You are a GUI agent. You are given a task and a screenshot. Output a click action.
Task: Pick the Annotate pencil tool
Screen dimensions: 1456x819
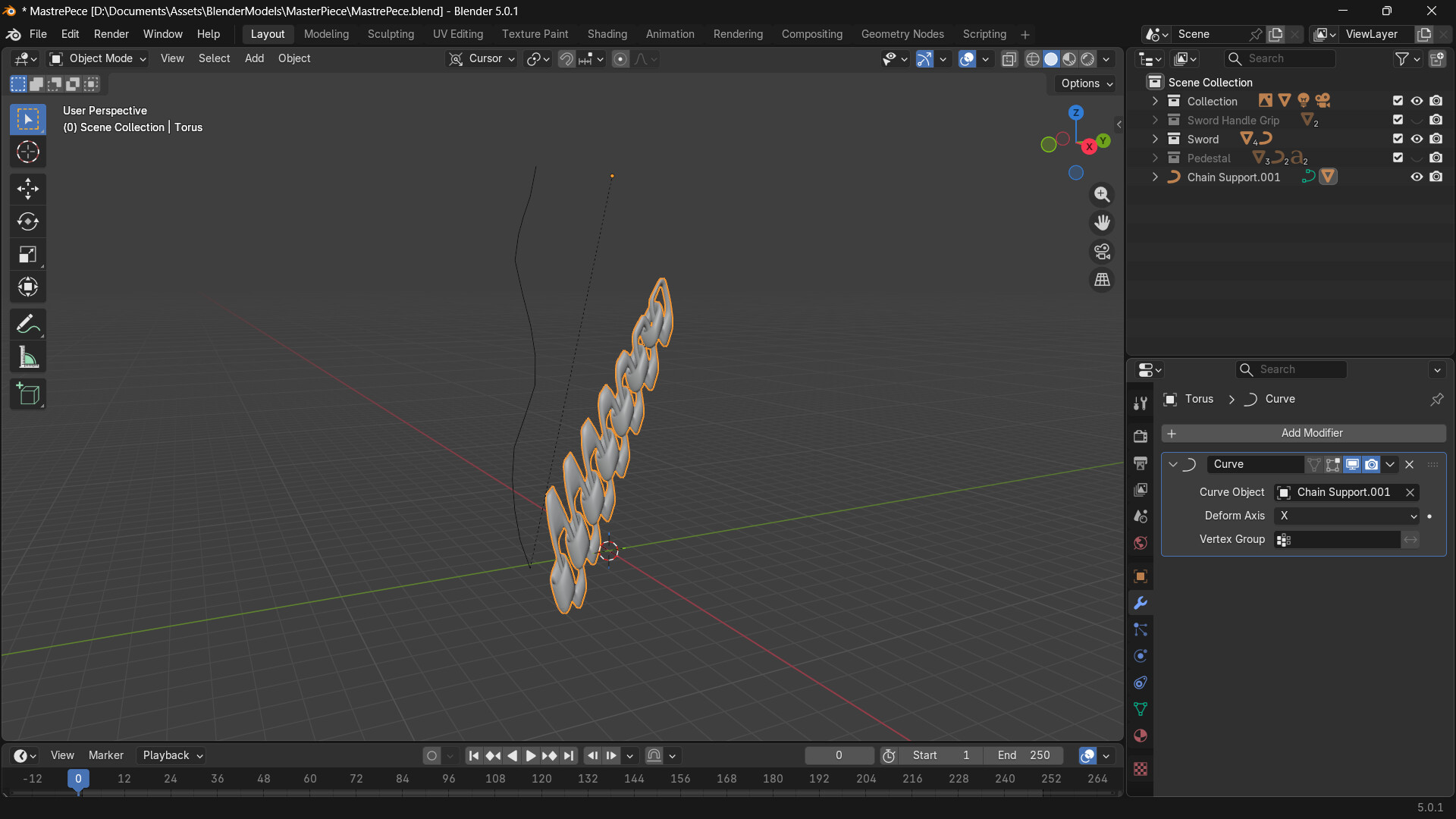[28, 325]
